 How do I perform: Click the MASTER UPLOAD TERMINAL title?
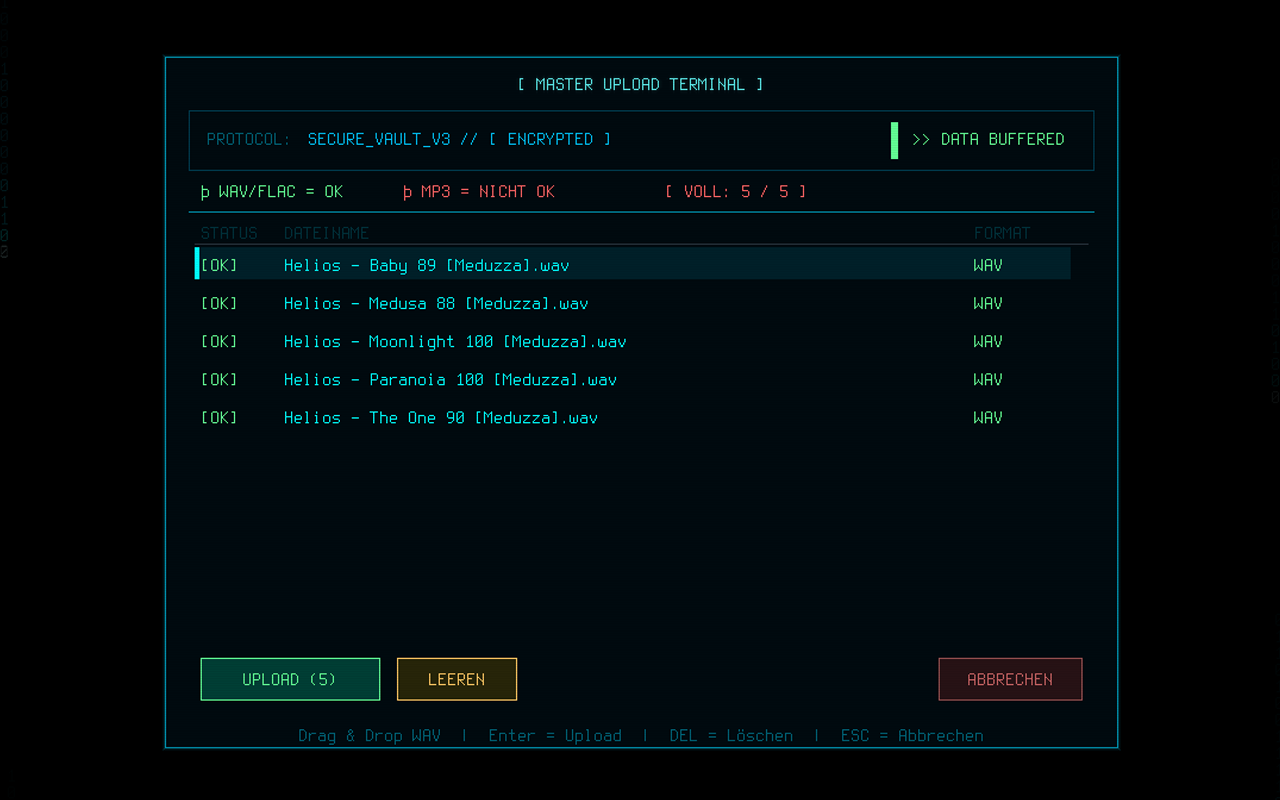[639, 84]
